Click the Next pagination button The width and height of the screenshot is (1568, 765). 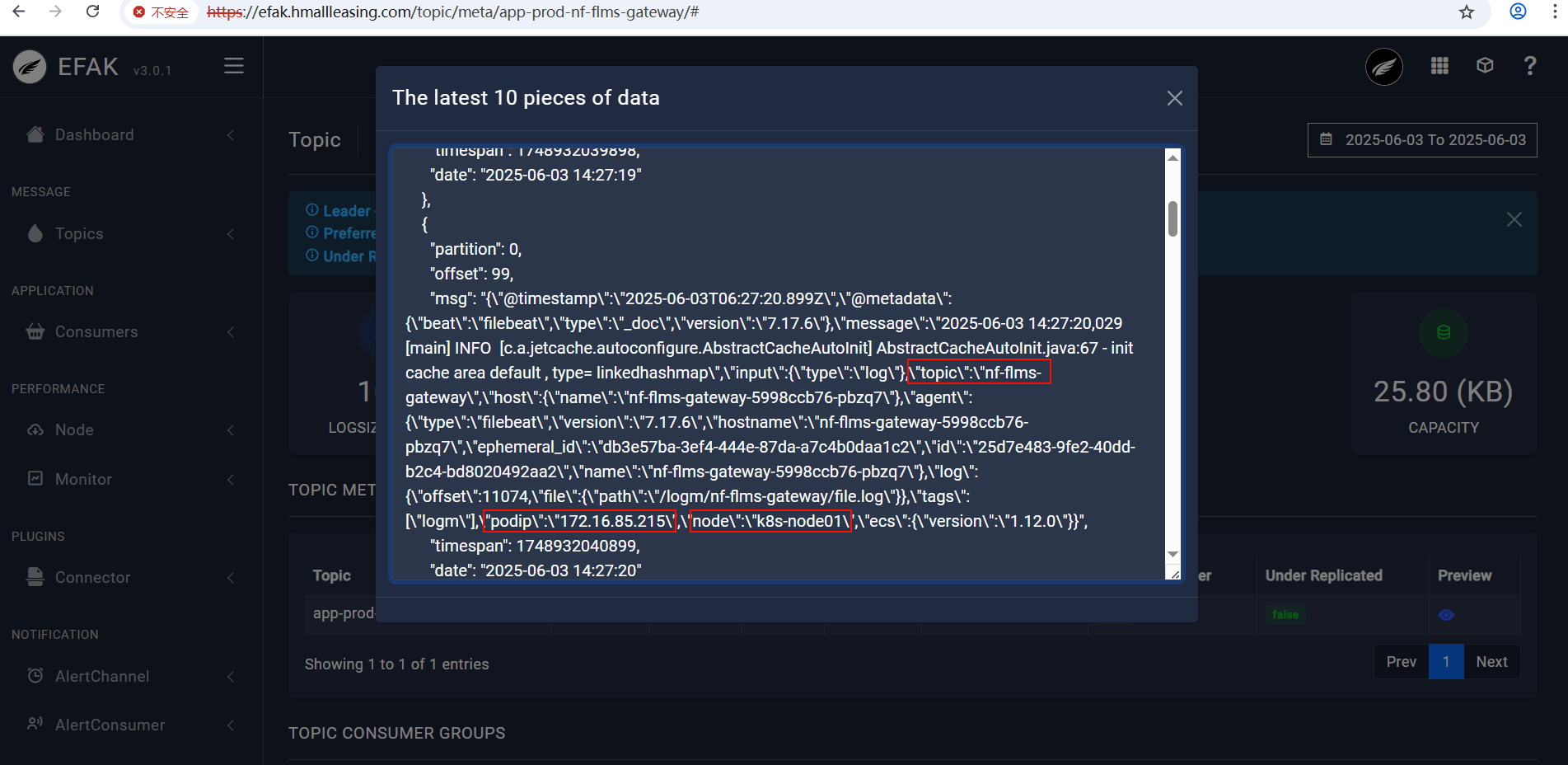1491,662
